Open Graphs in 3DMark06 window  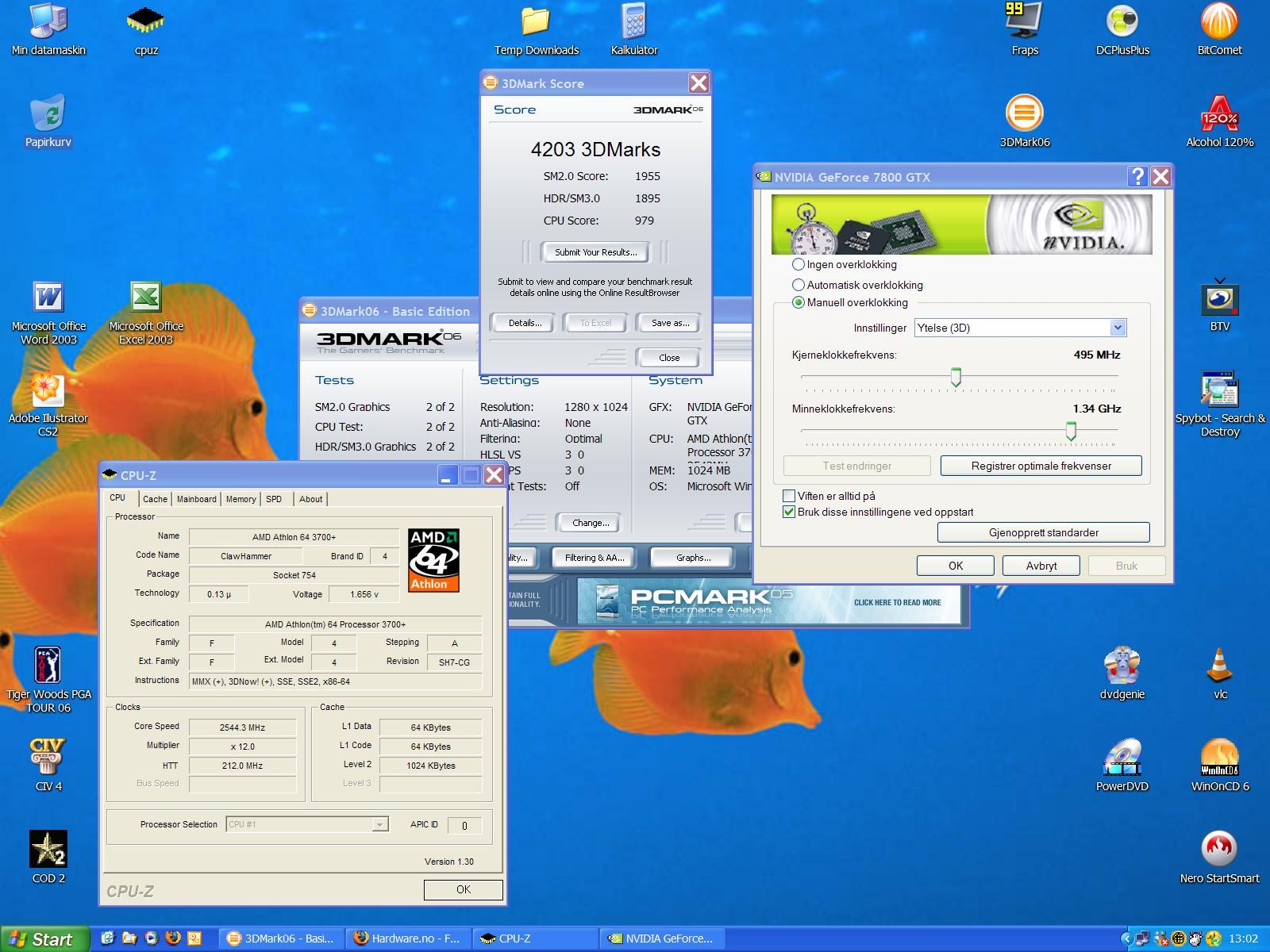tap(693, 558)
